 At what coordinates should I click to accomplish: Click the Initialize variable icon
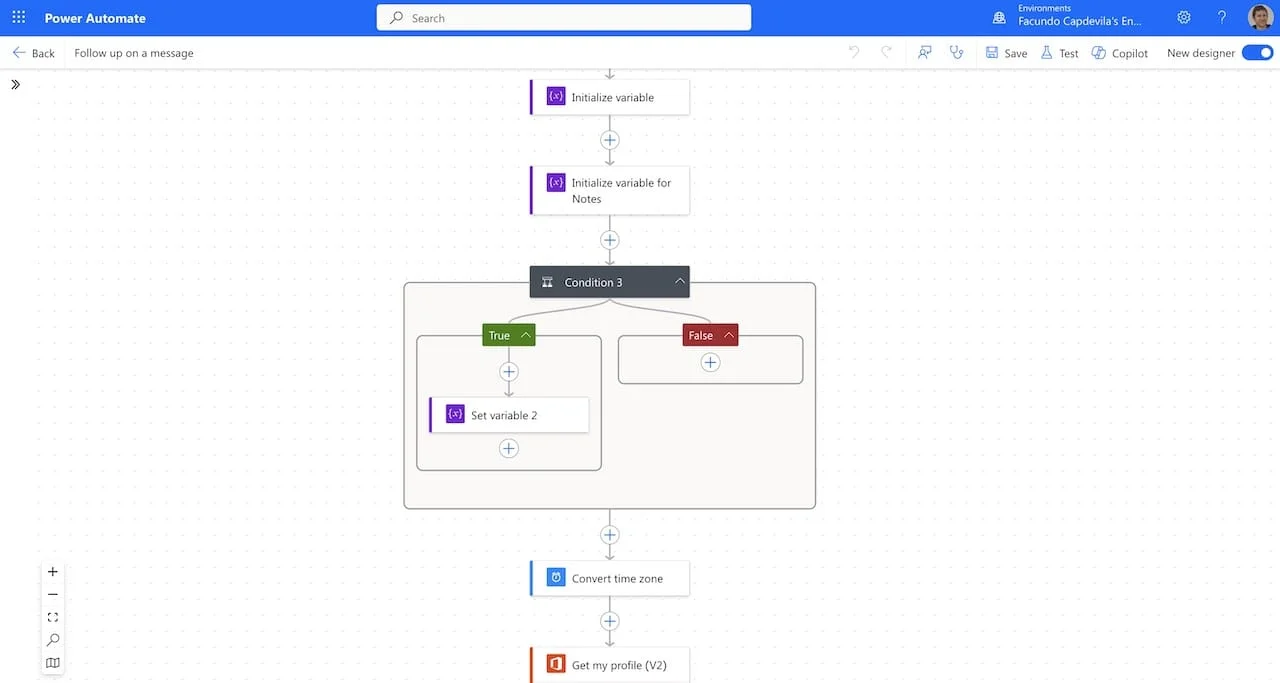[556, 97]
